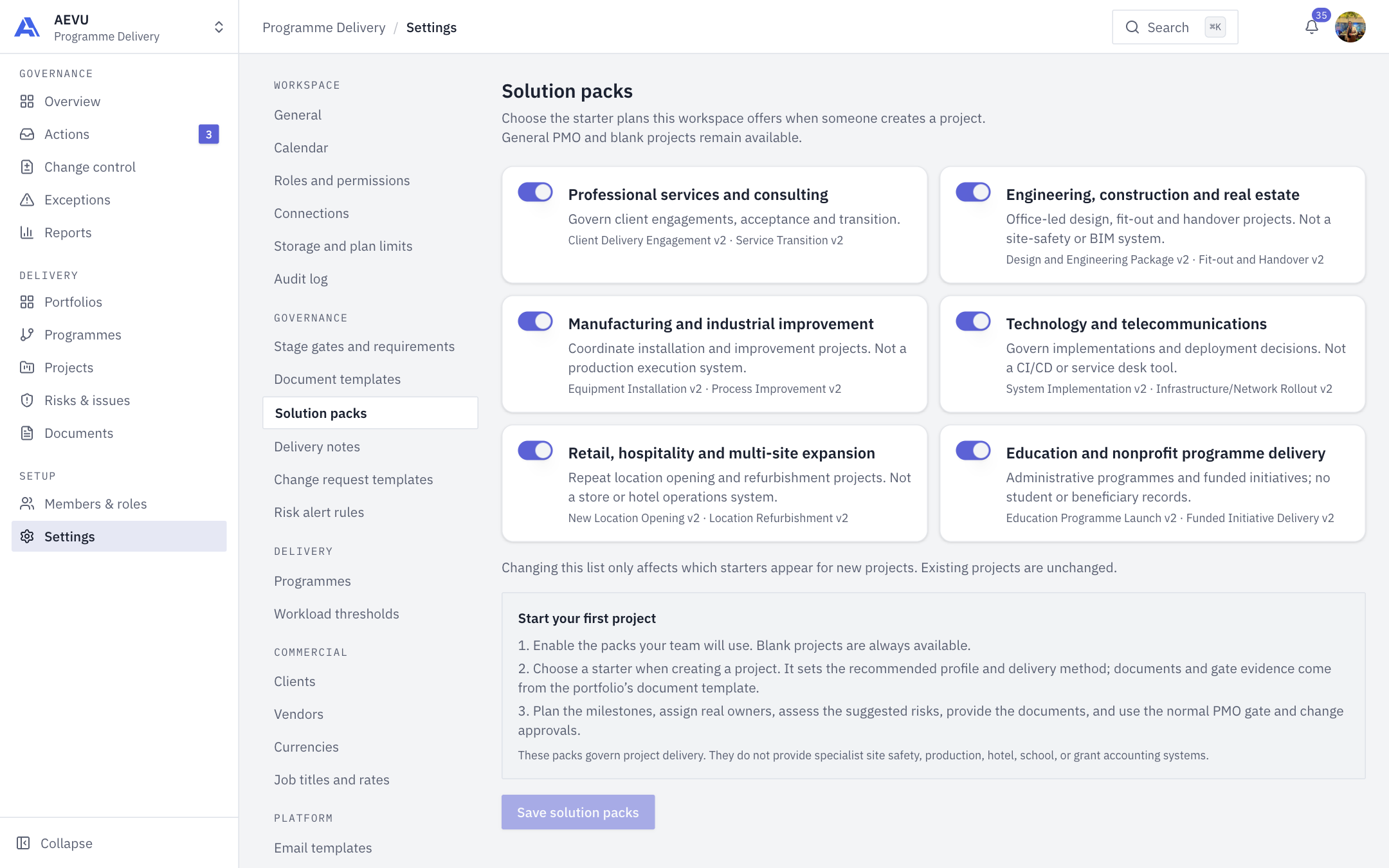Toggle Engineering, construction and real estate pack
The width and height of the screenshot is (1389, 868).
[973, 192]
